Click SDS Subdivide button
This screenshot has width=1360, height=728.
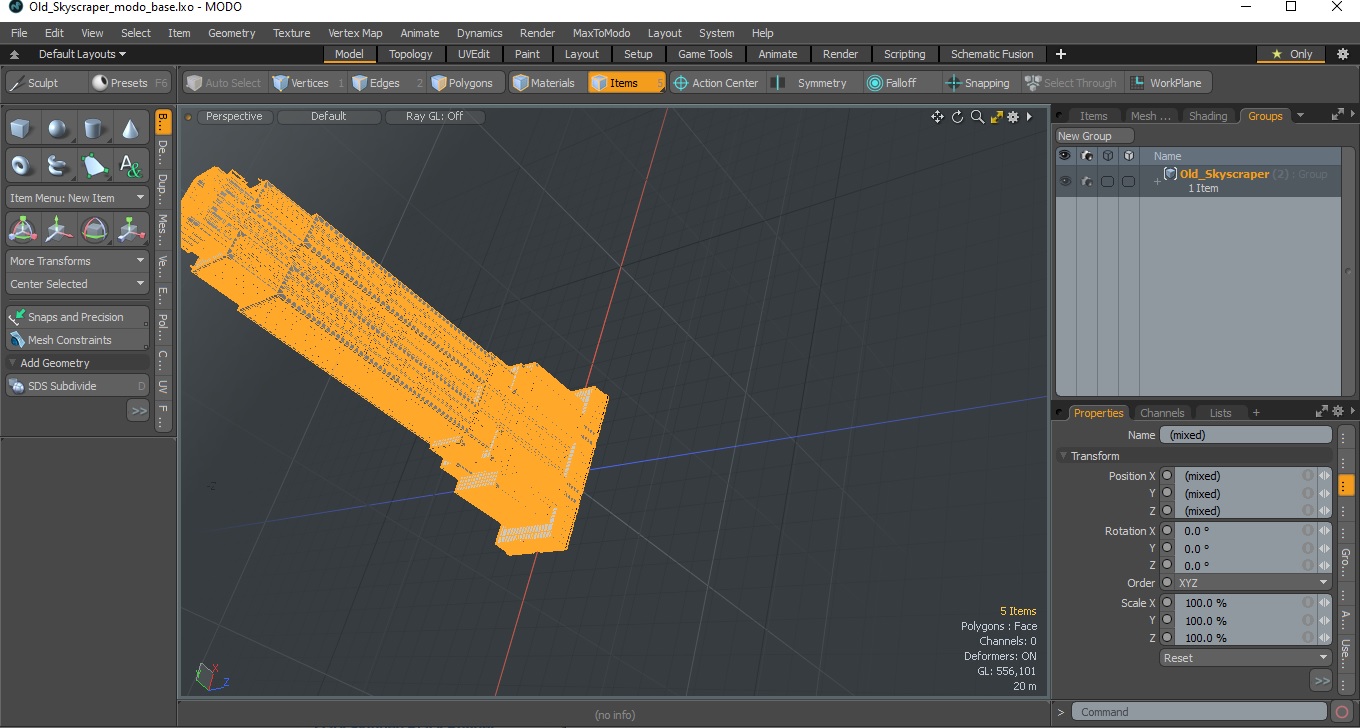(77, 386)
